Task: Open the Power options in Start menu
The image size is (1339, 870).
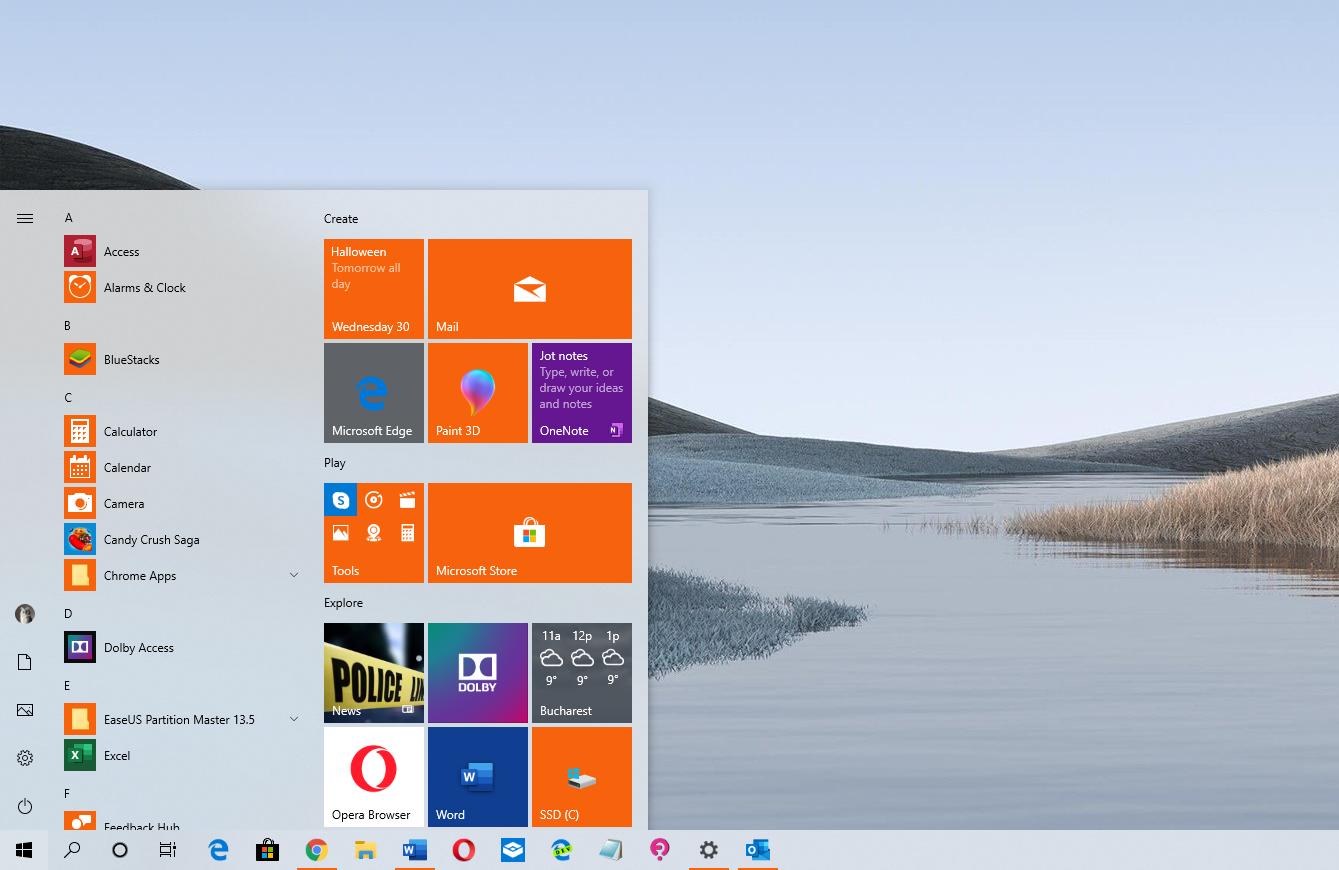Action: [x=25, y=806]
